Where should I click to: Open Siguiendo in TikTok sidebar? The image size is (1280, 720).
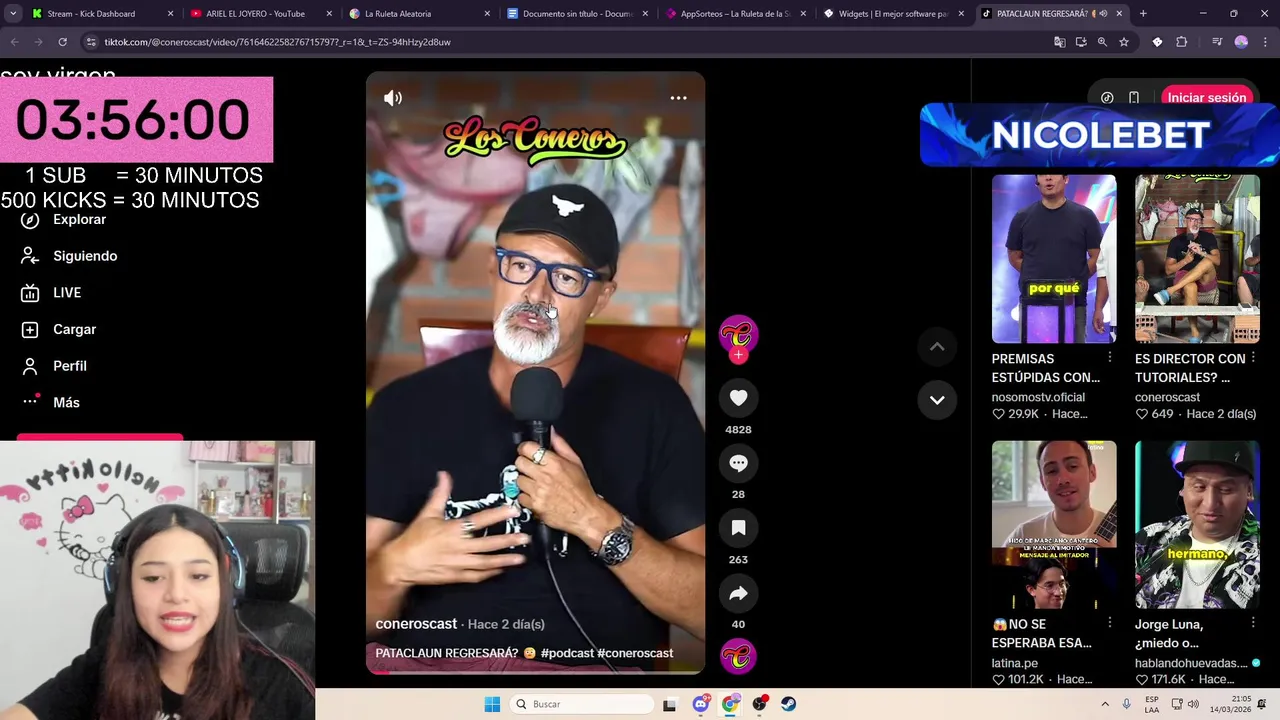click(69, 256)
